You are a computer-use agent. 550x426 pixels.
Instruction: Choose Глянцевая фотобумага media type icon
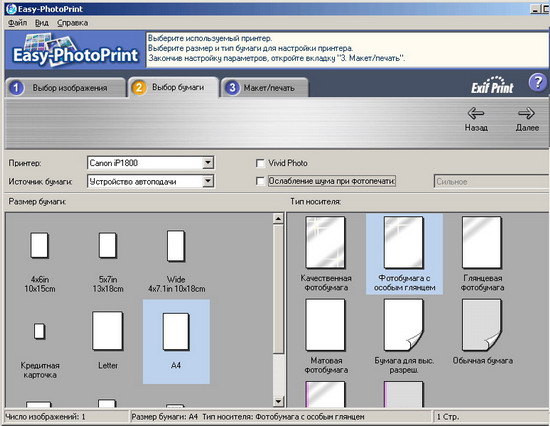pos(482,242)
